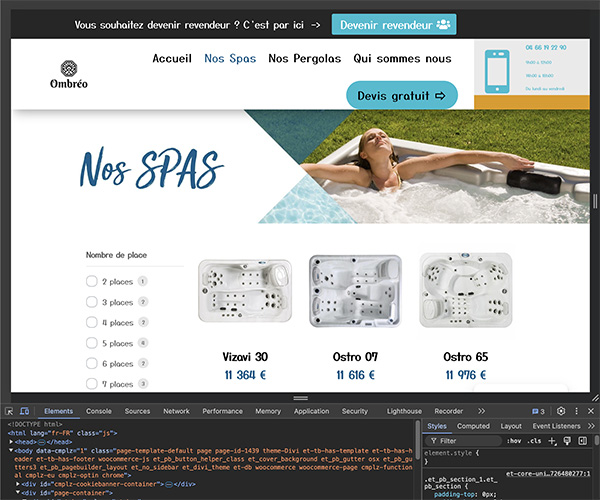The height and width of the screenshot is (500, 600).
Task: Click the Ombréo logo
Action: [x=69, y=74]
